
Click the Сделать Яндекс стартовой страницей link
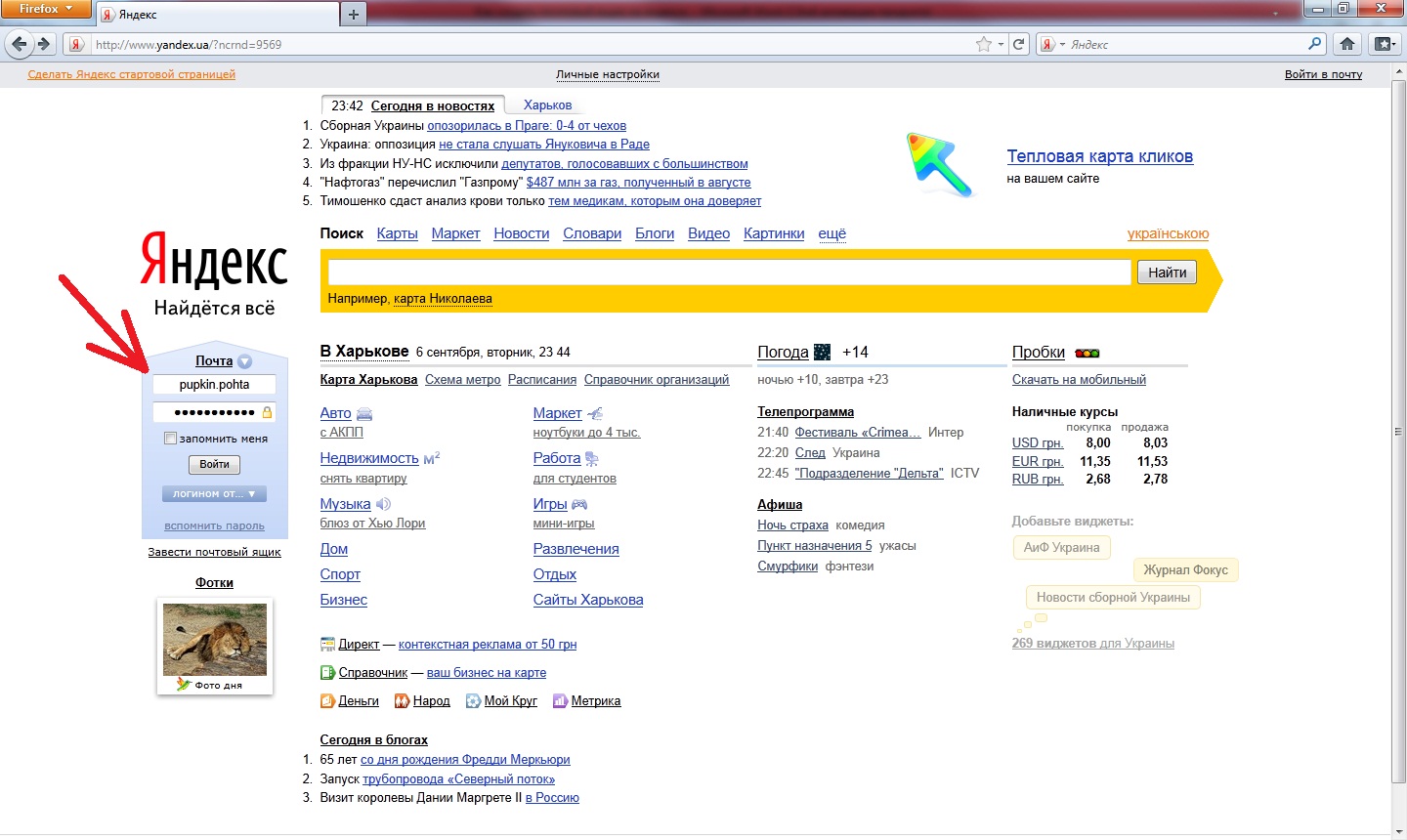click(x=132, y=74)
